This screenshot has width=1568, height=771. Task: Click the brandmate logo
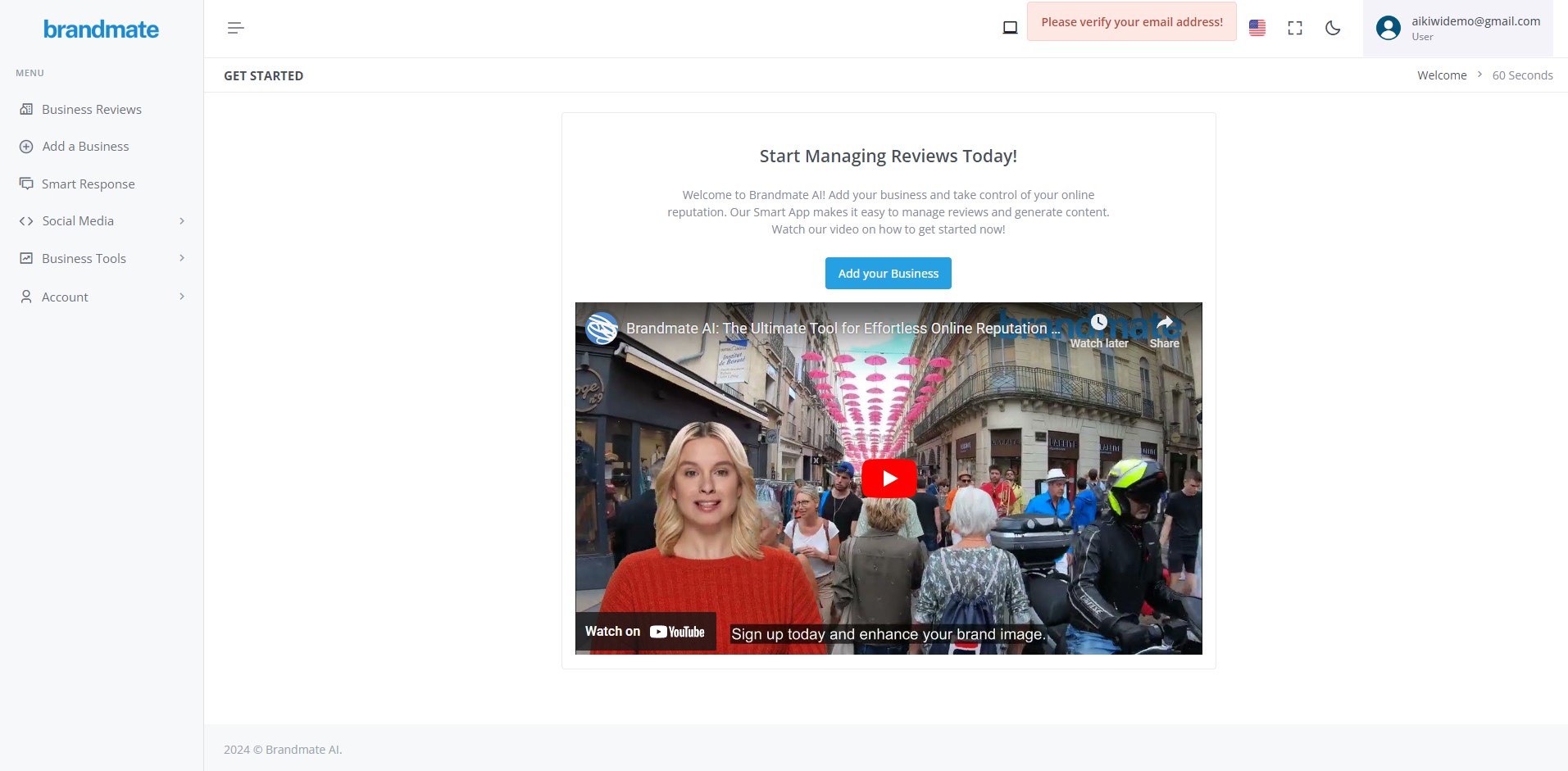[101, 29]
